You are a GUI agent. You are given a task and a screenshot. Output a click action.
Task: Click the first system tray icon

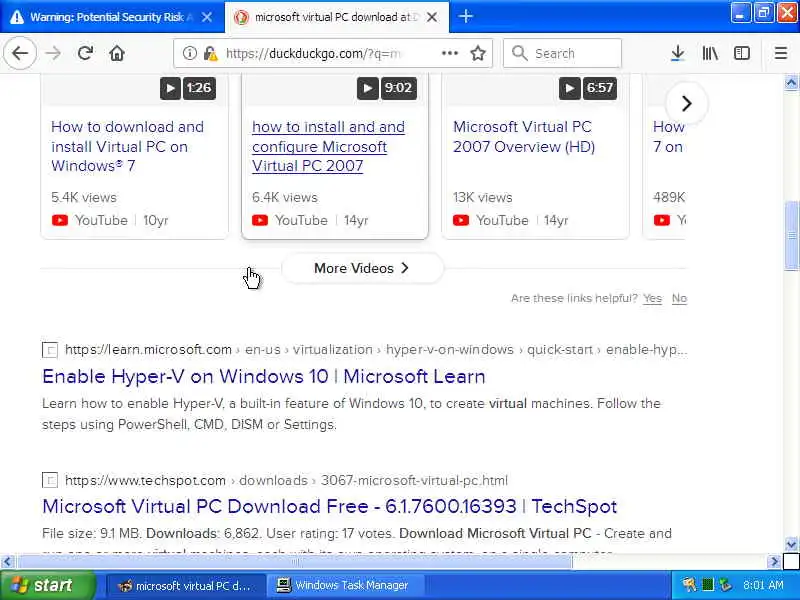tap(689, 585)
